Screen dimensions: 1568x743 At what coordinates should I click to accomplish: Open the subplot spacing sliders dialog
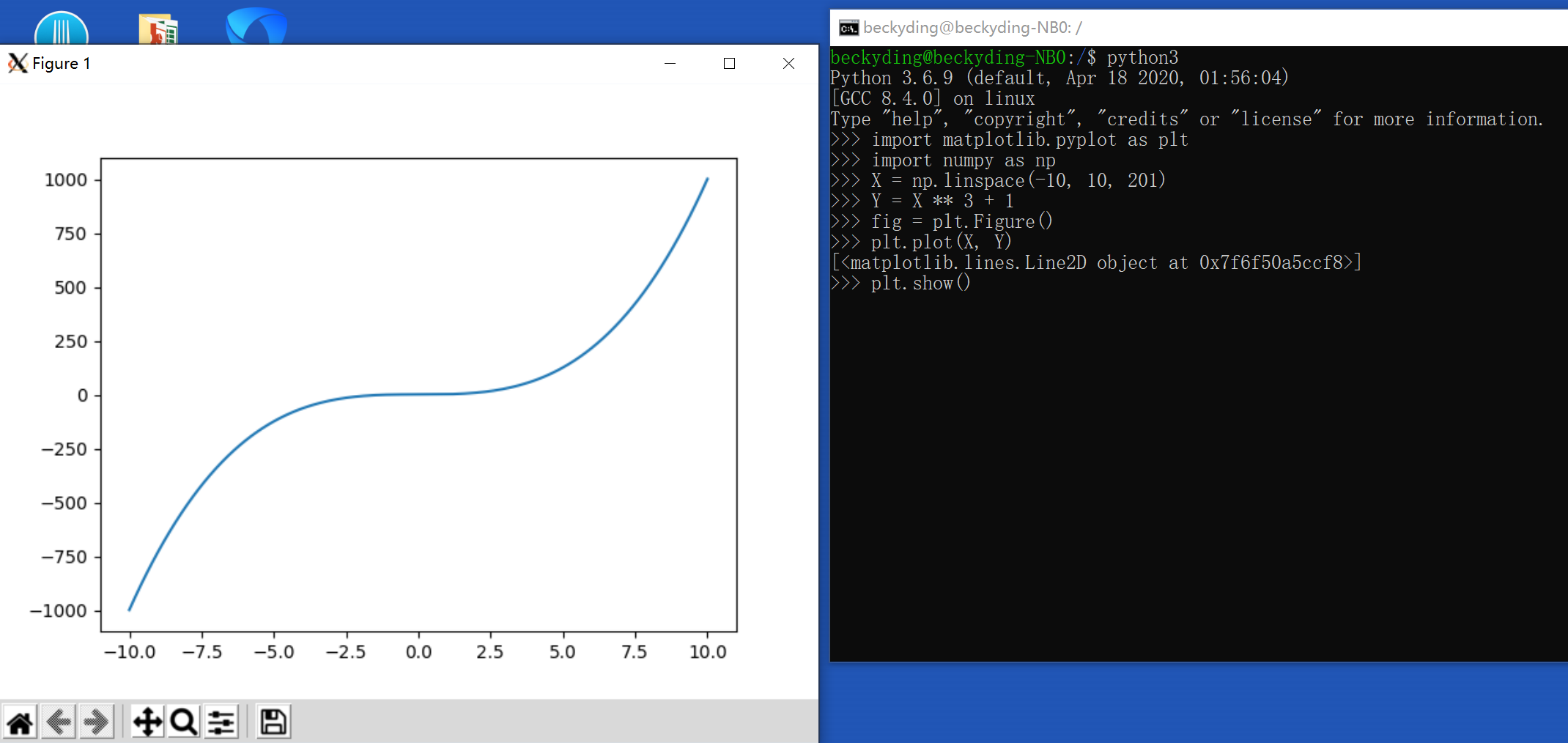click(x=221, y=722)
